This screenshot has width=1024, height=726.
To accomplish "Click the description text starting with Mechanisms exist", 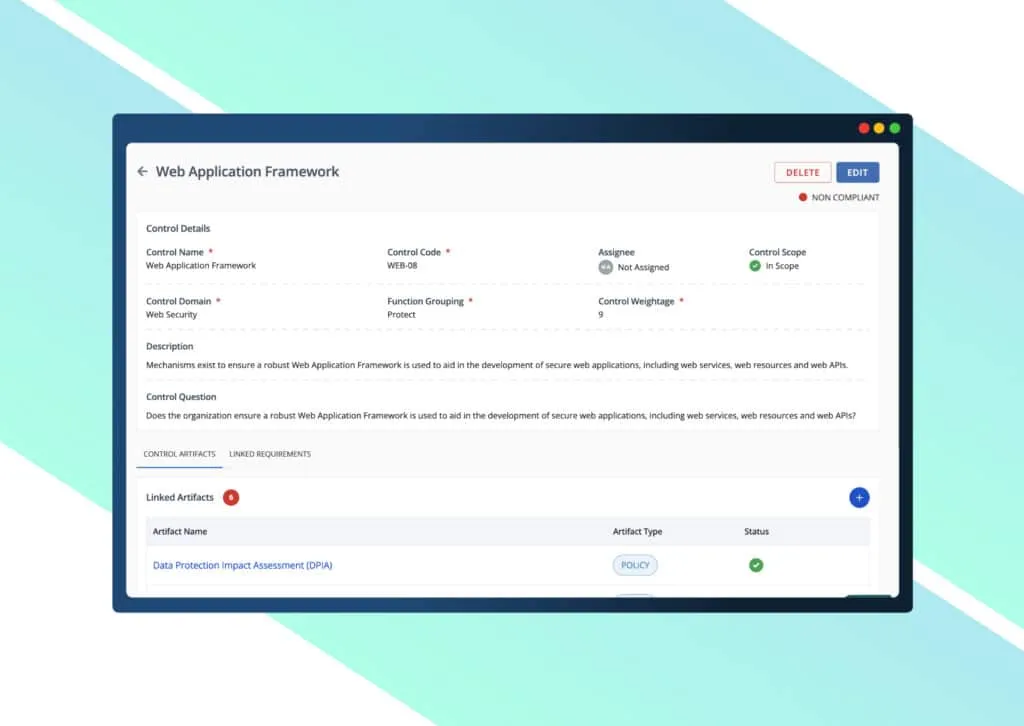I will [x=496, y=365].
